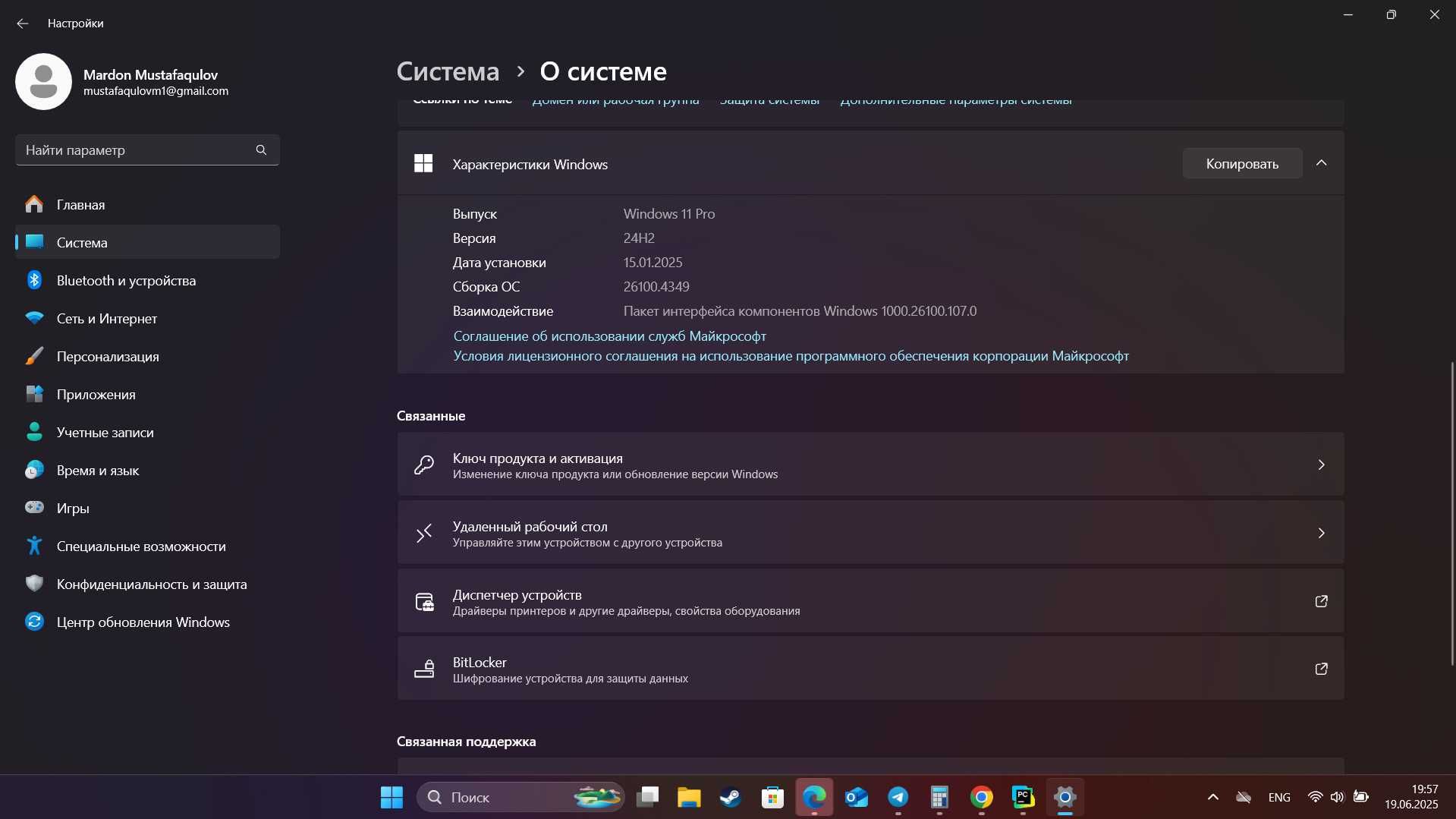Open Приложения section
1456x819 pixels.
tap(147, 394)
